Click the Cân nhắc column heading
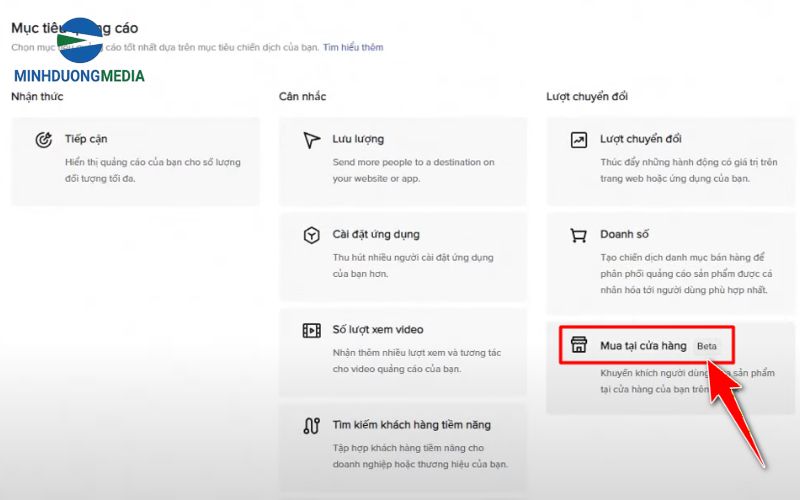800x500 pixels. coord(302,96)
